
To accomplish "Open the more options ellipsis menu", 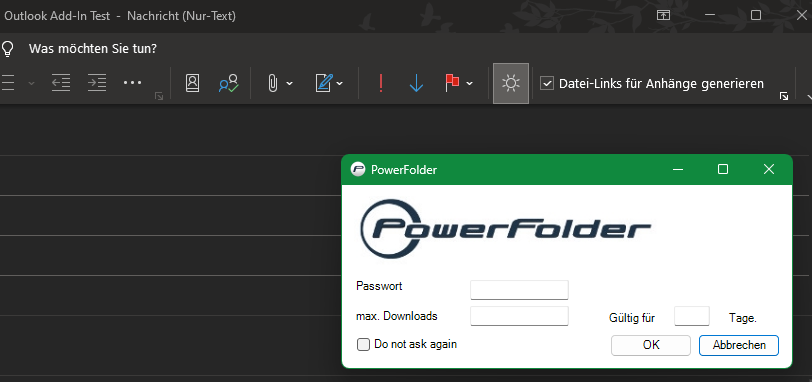I will click(133, 83).
